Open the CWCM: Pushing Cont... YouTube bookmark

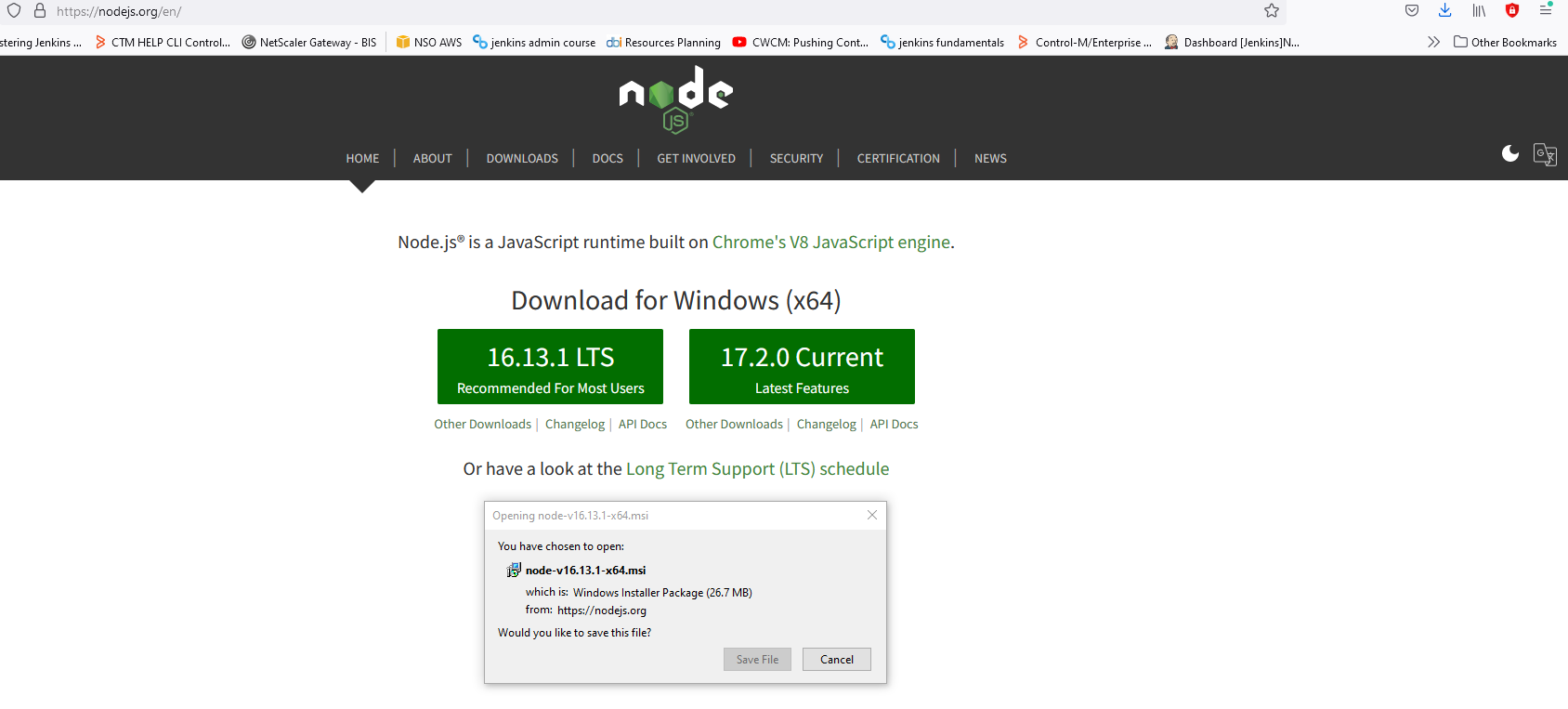point(801,42)
